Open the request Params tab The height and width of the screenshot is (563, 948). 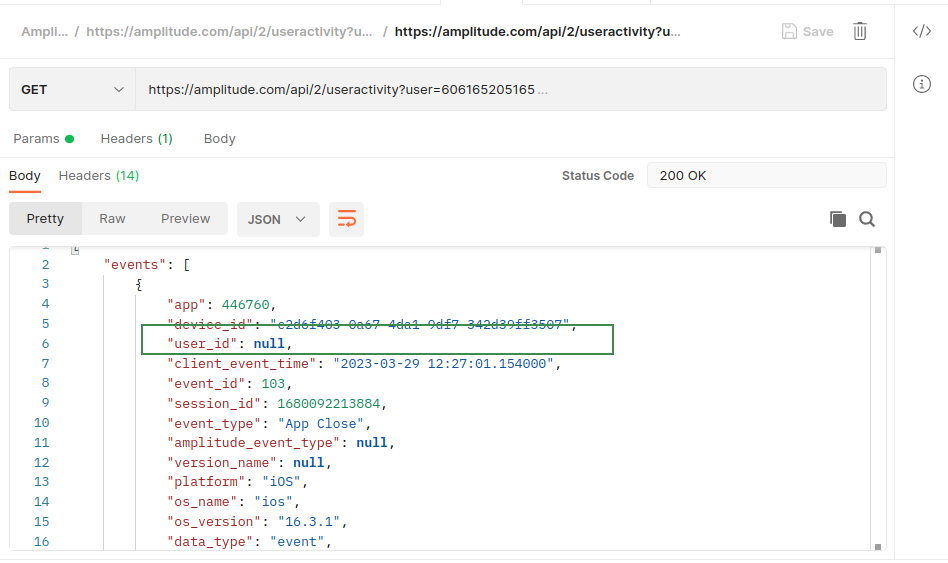tap(44, 138)
